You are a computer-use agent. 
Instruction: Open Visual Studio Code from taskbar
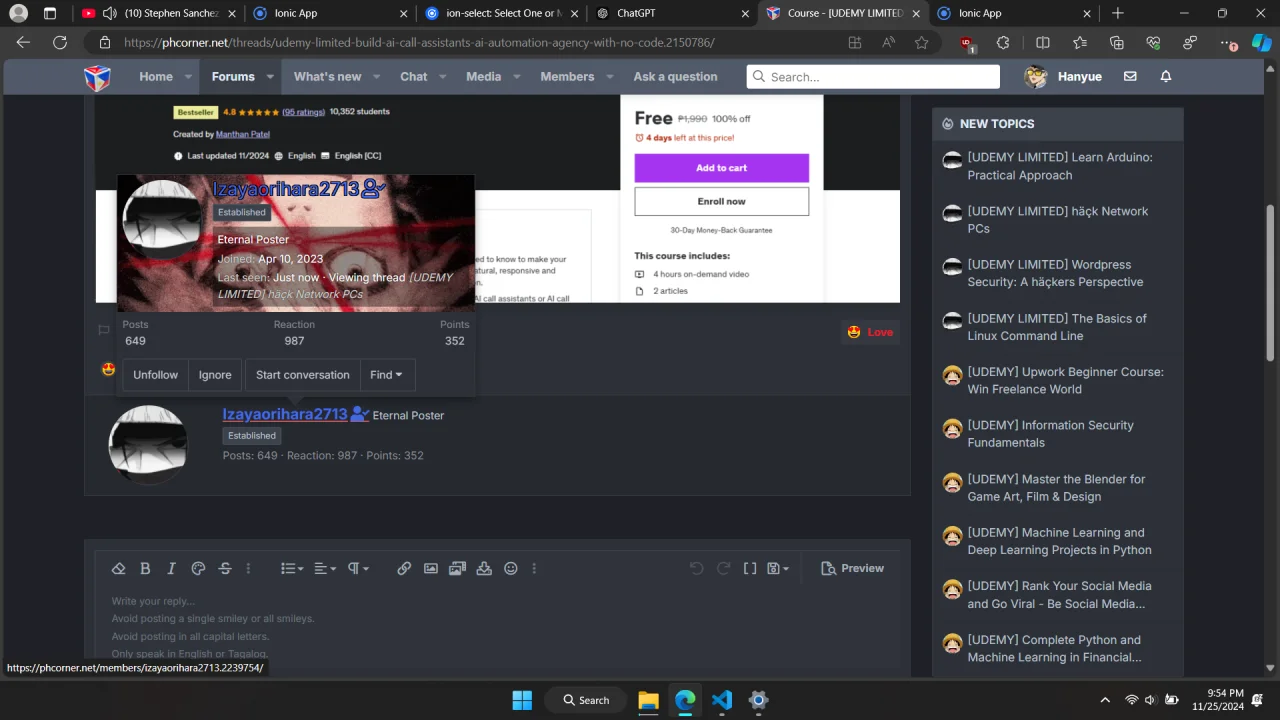click(722, 700)
